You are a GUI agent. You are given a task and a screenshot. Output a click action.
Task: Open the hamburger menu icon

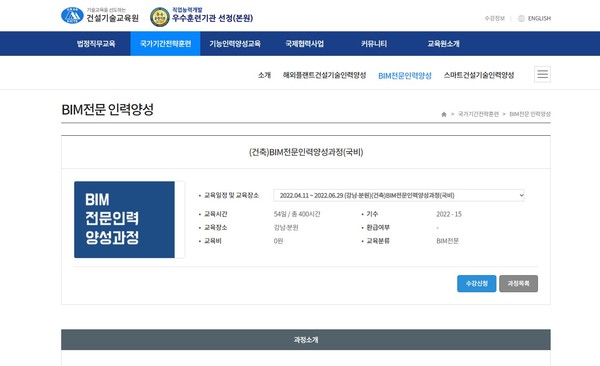[542, 74]
